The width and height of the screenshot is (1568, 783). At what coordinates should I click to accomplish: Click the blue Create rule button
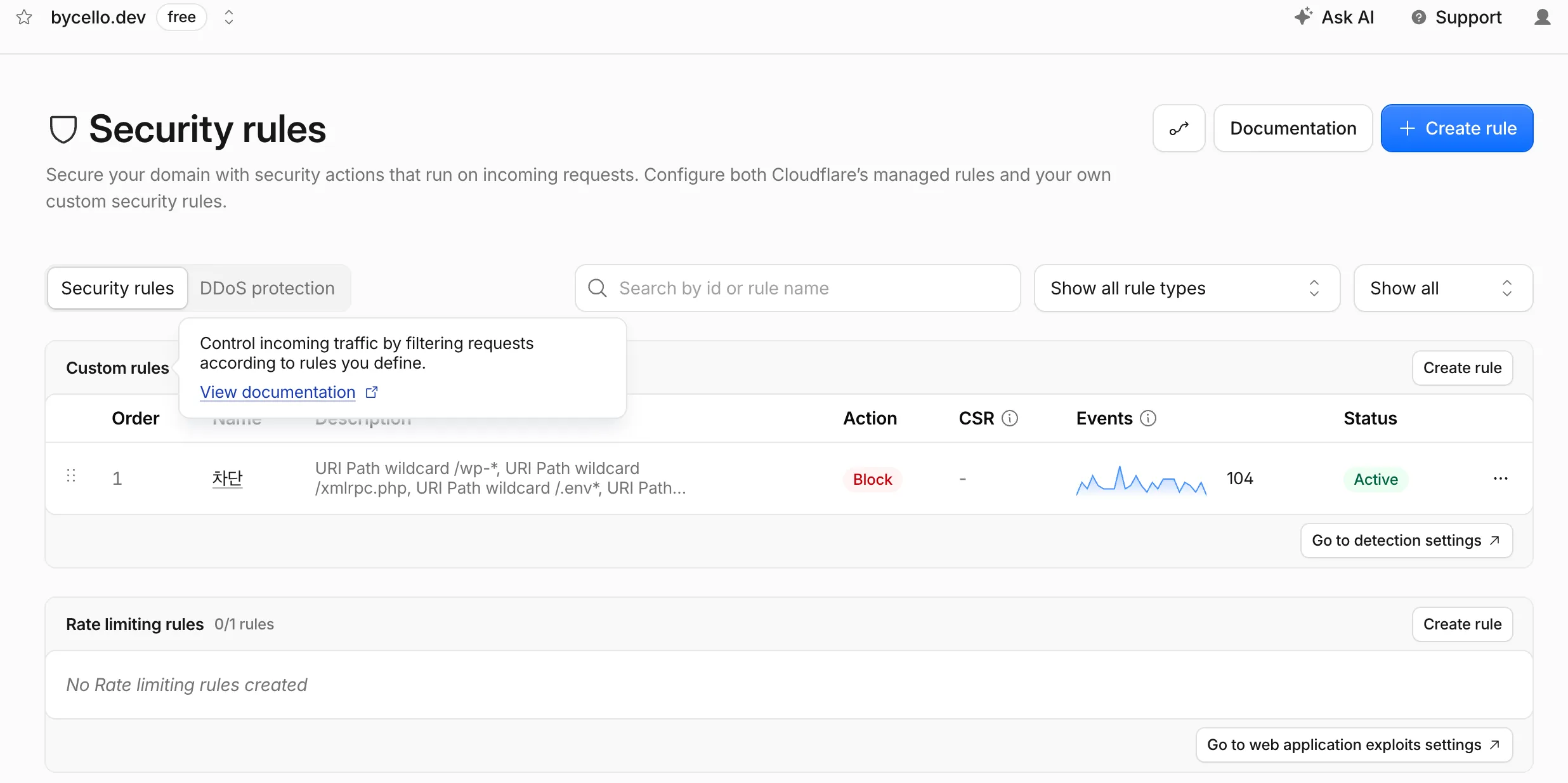click(1457, 128)
